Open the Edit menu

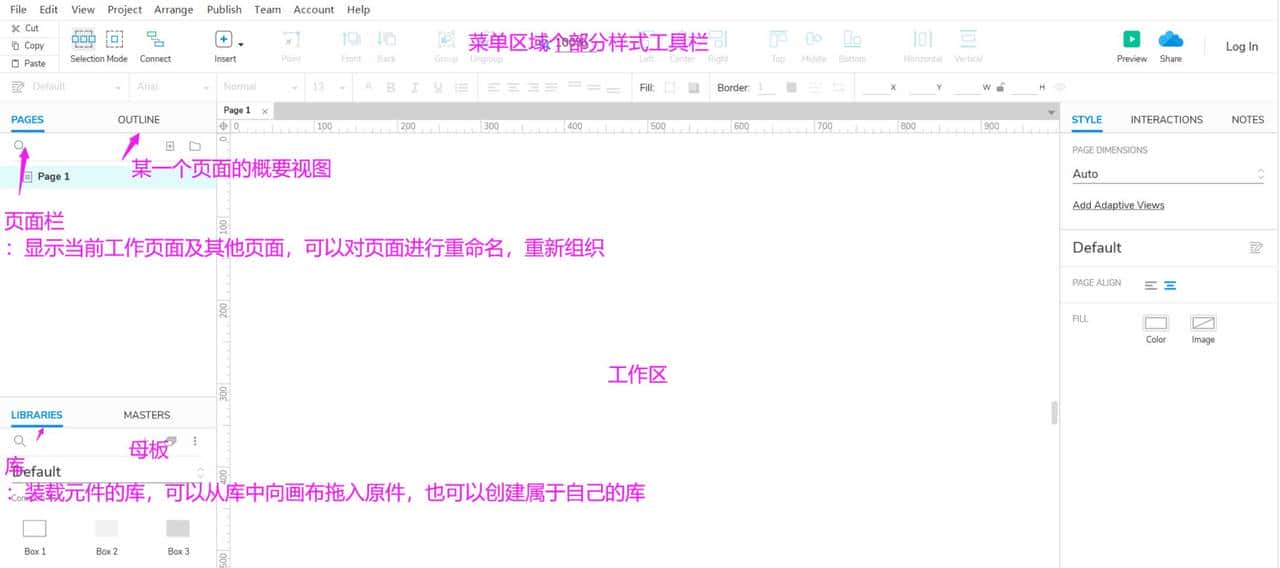(x=48, y=9)
